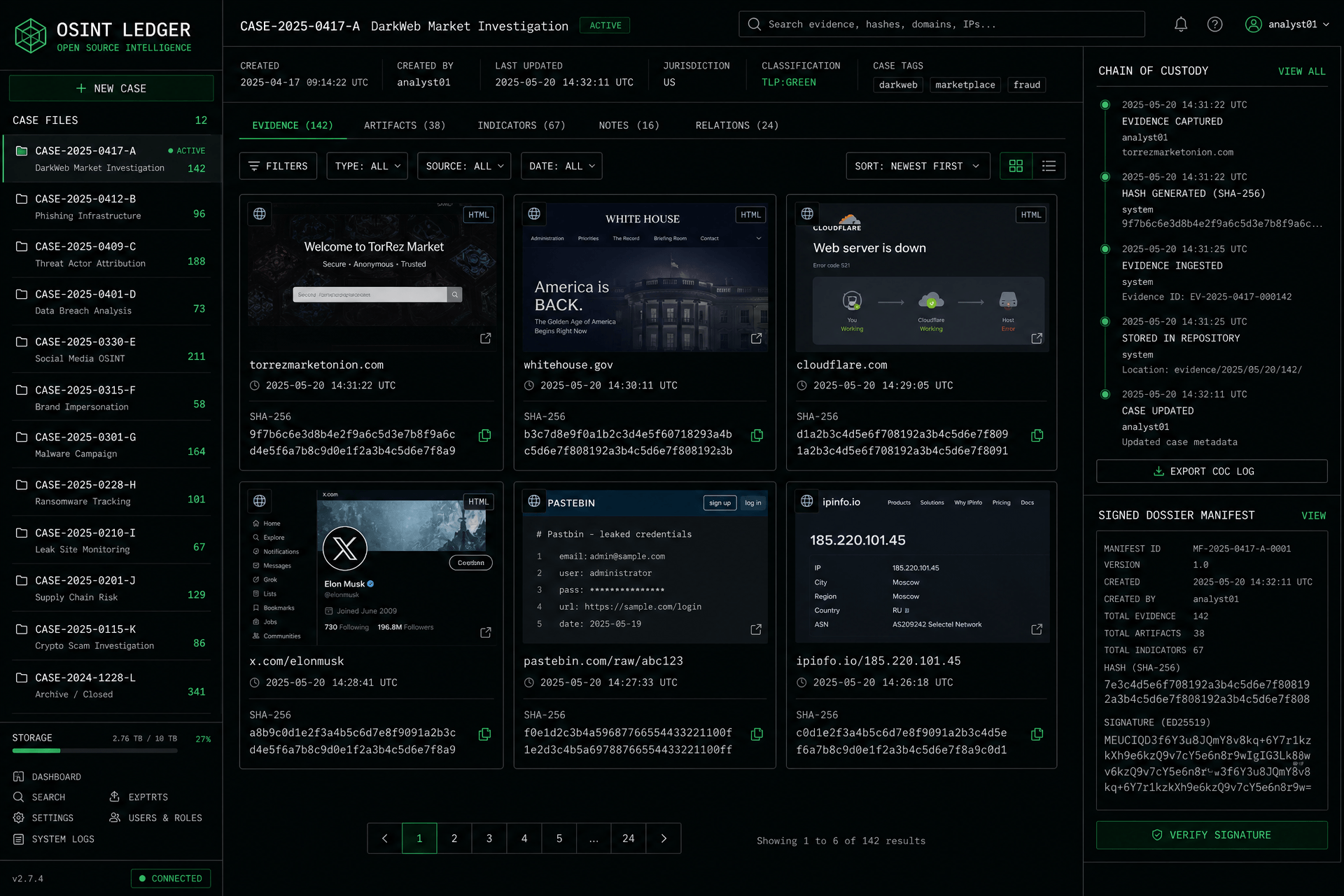
Task: Open the whitehouse.gov capture externally
Action: coord(756,339)
